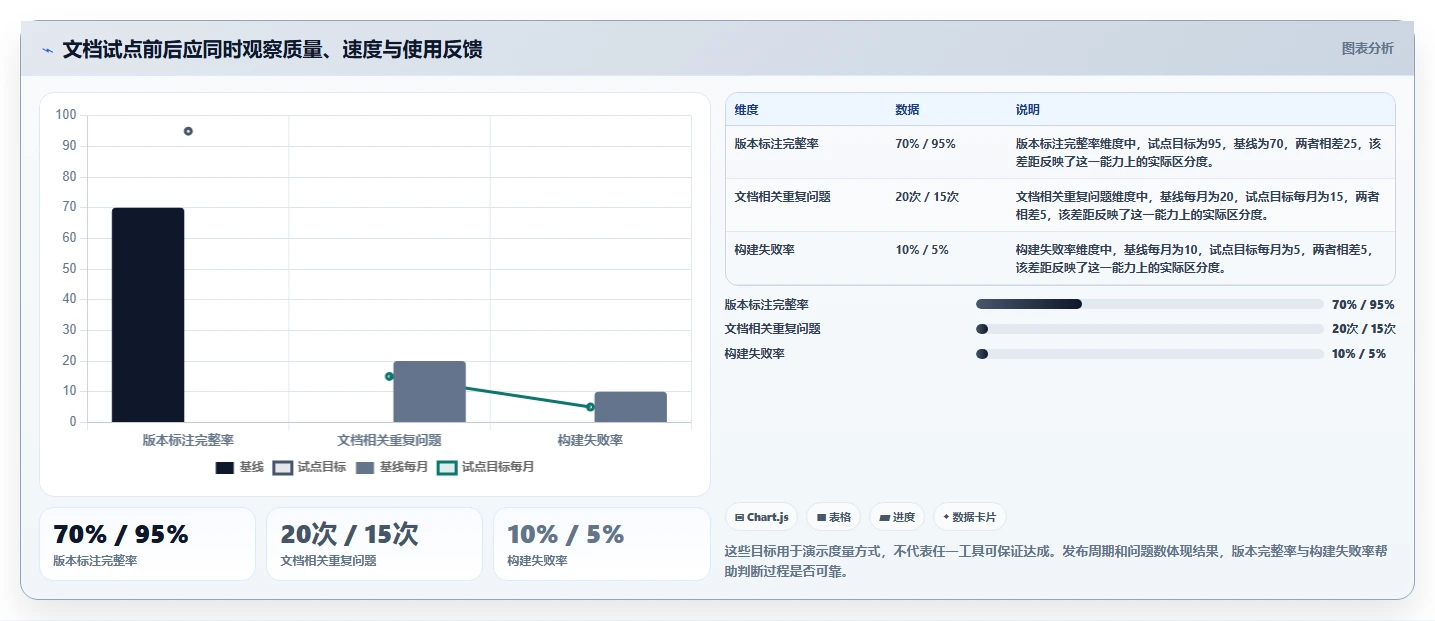Click the 构建失败率 progress bar
Screen dimensions: 1435x621
pos(1150,354)
